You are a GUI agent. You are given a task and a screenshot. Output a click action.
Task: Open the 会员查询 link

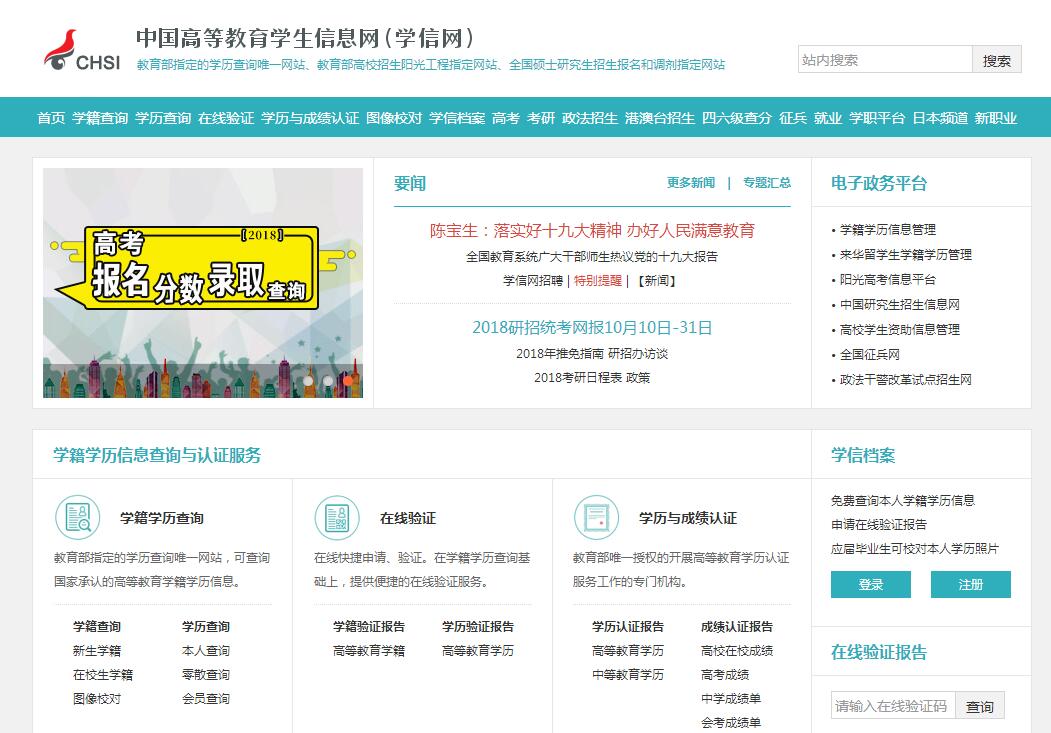click(206, 699)
